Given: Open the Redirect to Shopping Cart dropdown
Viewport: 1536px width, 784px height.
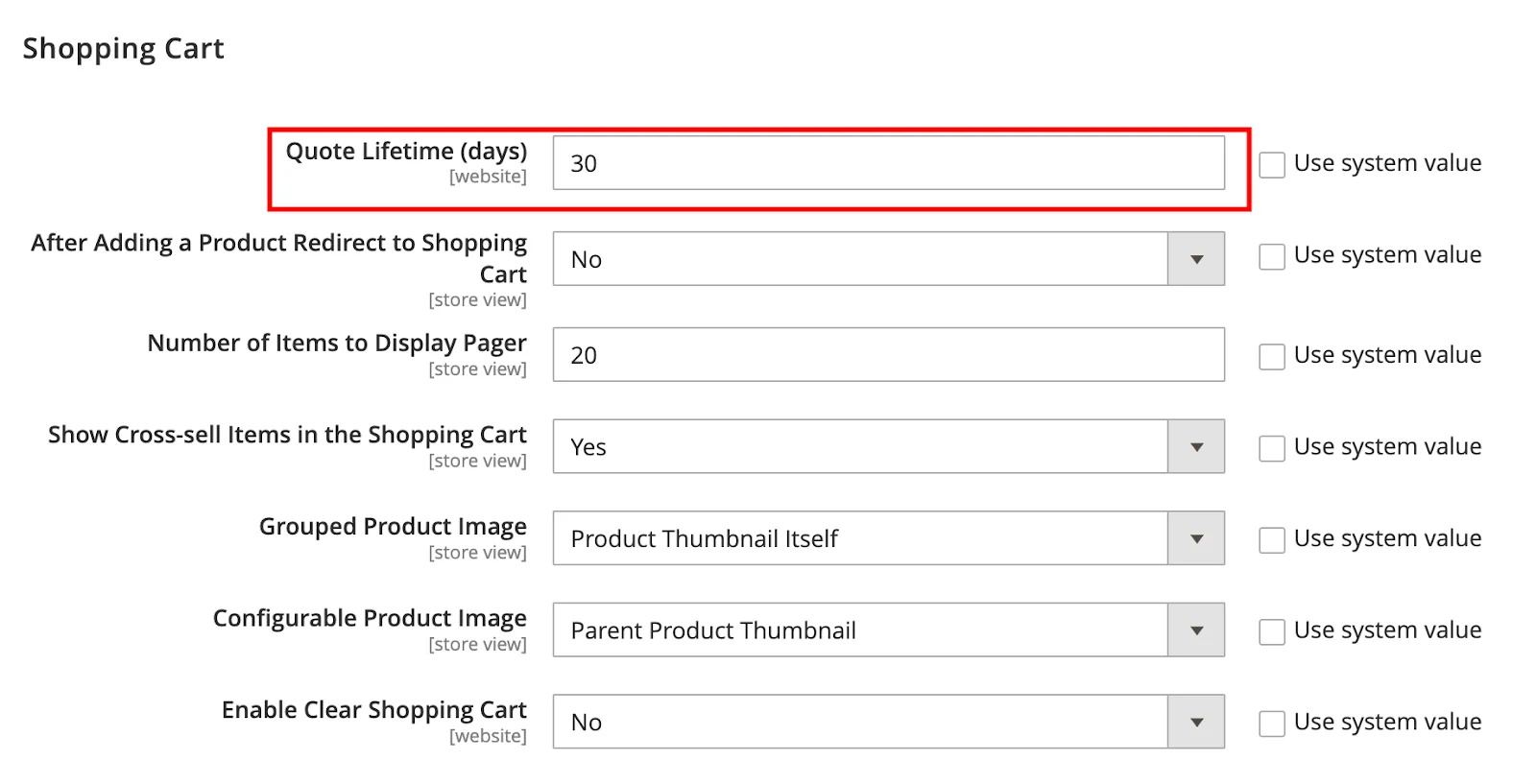Looking at the screenshot, I should (x=860, y=259).
